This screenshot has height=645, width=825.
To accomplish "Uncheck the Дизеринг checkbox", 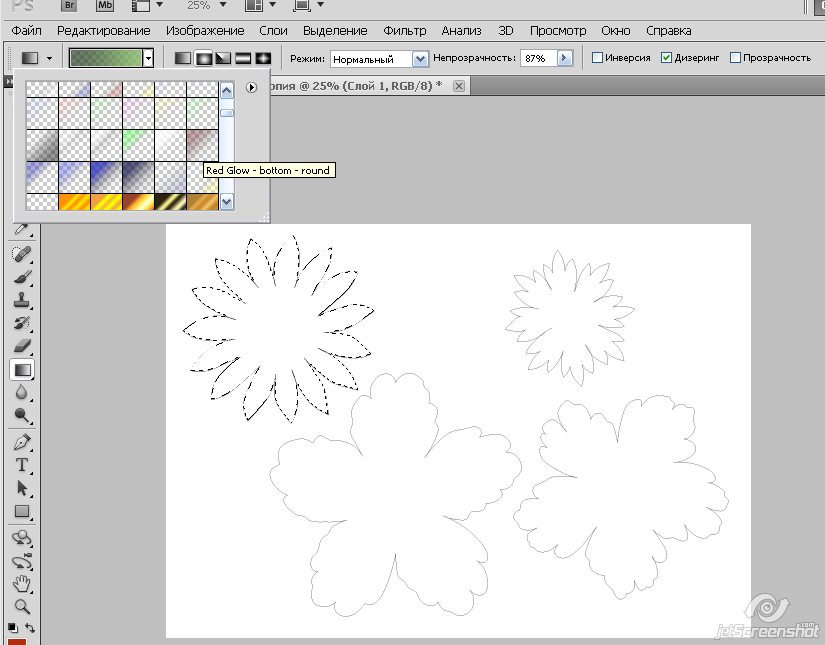I will tap(667, 58).
